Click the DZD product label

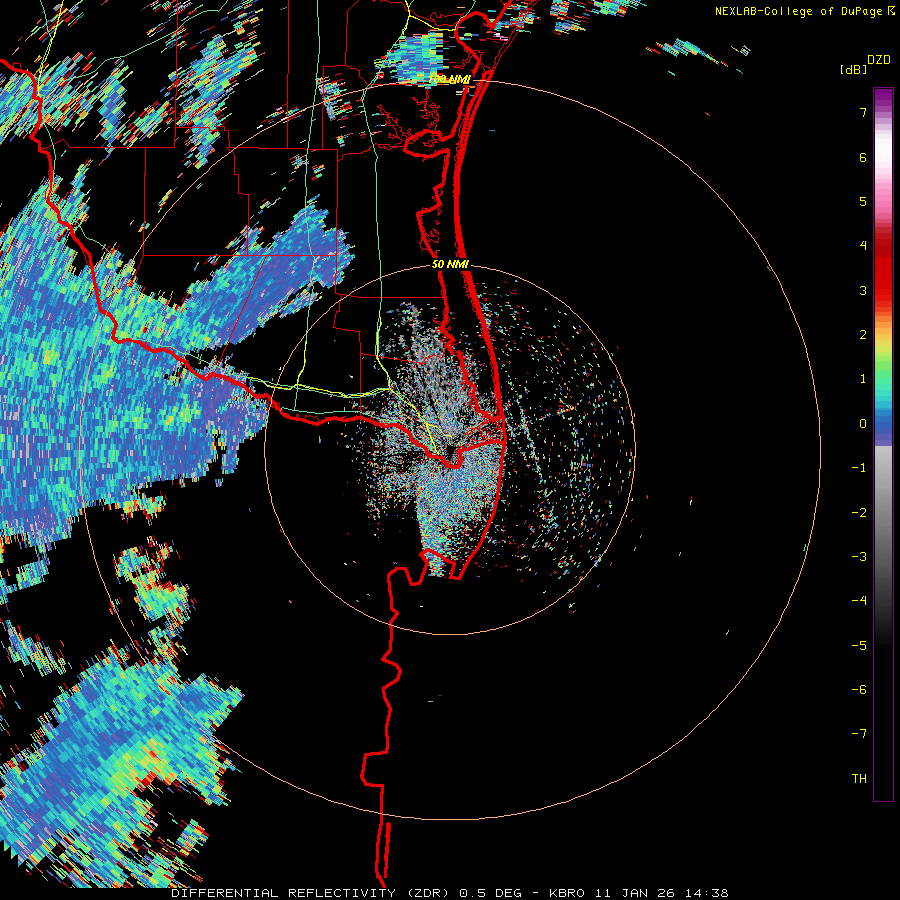pyautogui.click(x=879, y=60)
